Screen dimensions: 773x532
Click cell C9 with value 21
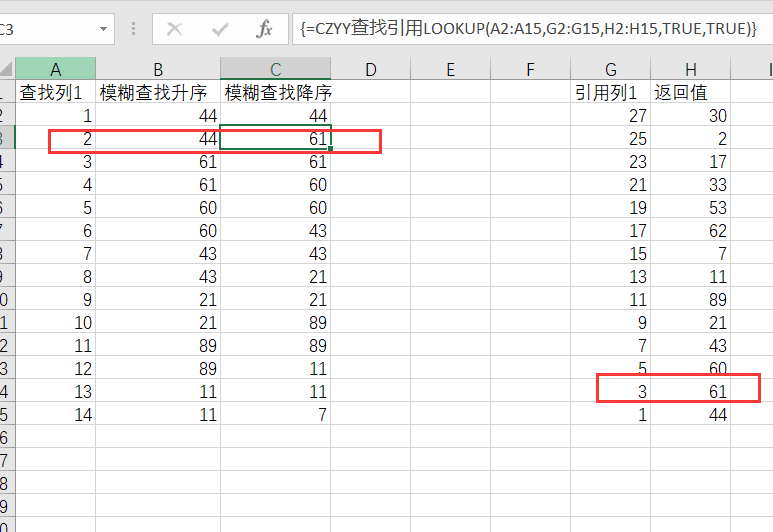pos(276,276)
